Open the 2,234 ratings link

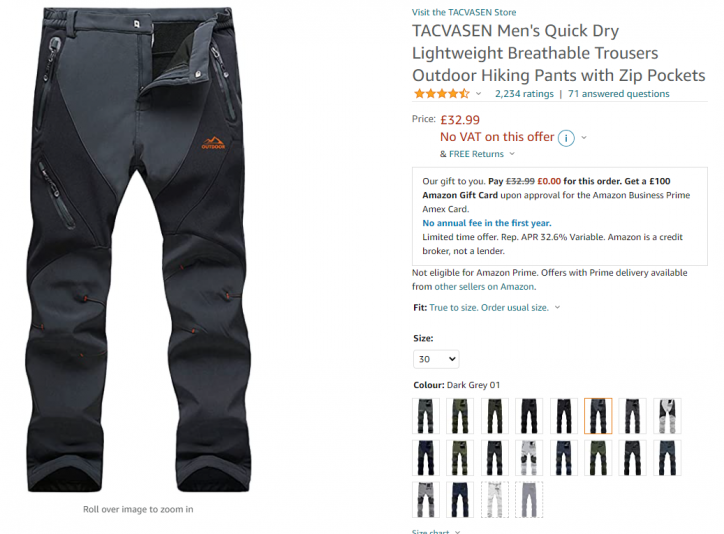[524, 94]
